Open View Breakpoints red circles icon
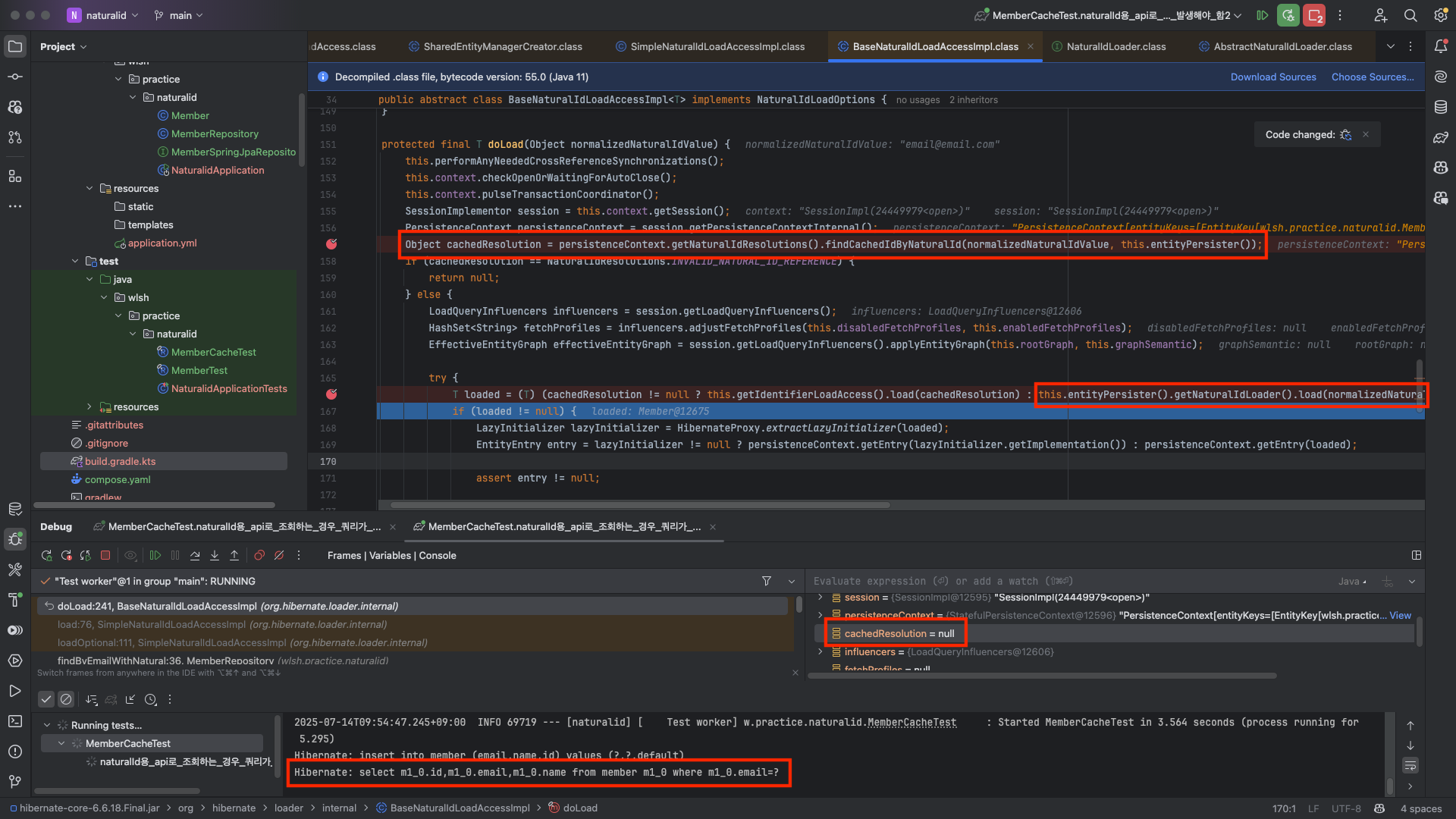 click(x=259, y=556)
